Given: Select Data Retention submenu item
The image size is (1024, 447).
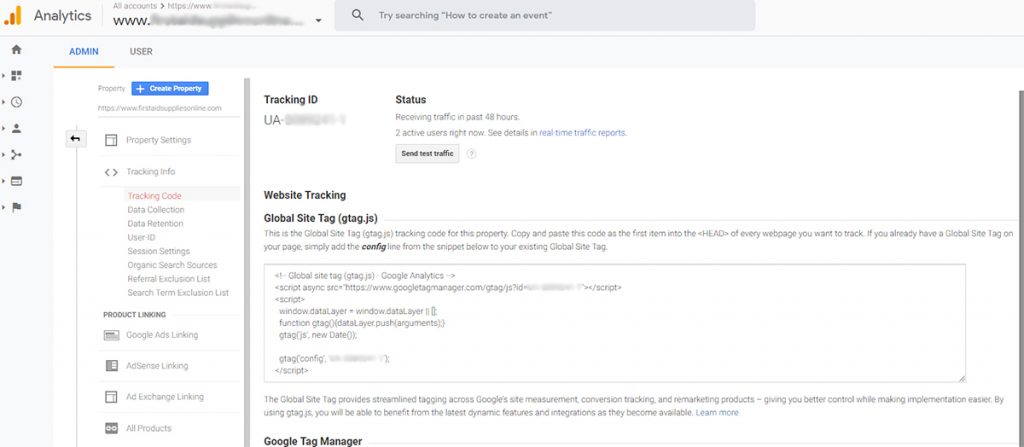Looking at the screenshot, I should pyautogui.click(x=155, y=224).
